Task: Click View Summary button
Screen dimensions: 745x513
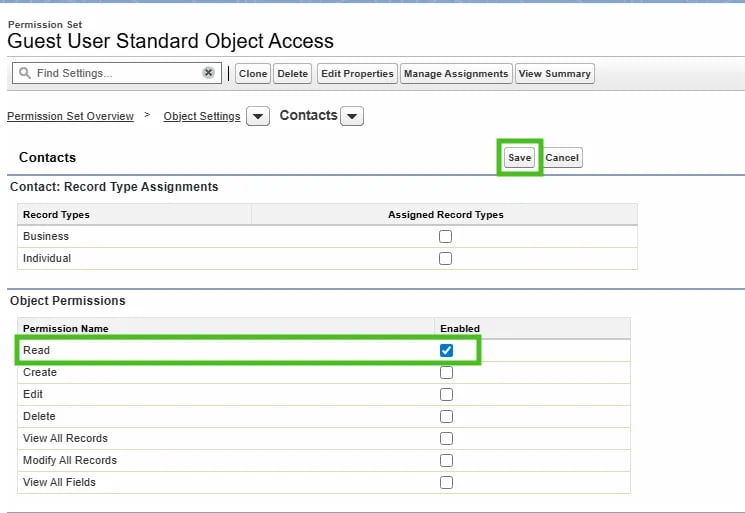Action: pyautogui.click(x=554, y=74)
